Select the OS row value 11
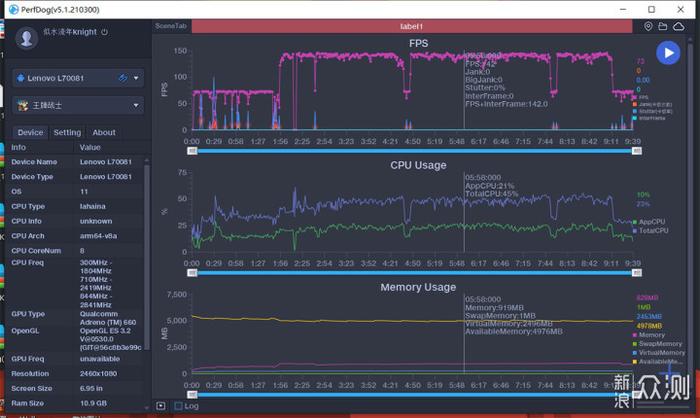700x418 pixels. pos(84,192)
